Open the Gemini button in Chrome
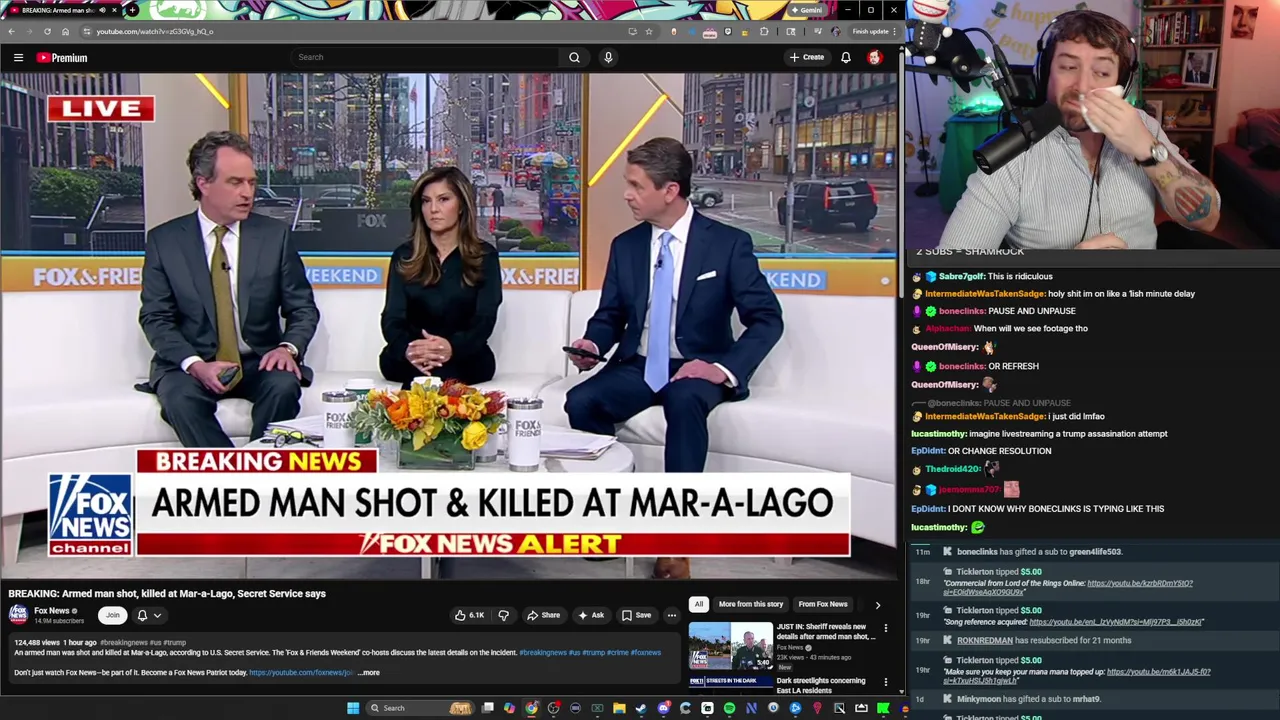 click(x=806, y=10)
